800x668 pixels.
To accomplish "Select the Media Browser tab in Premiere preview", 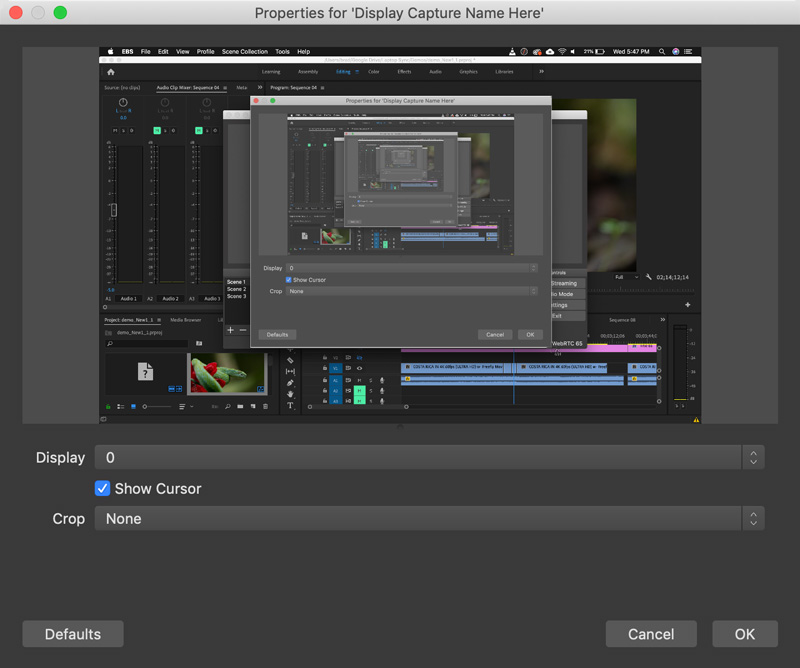I will (186, 320).
